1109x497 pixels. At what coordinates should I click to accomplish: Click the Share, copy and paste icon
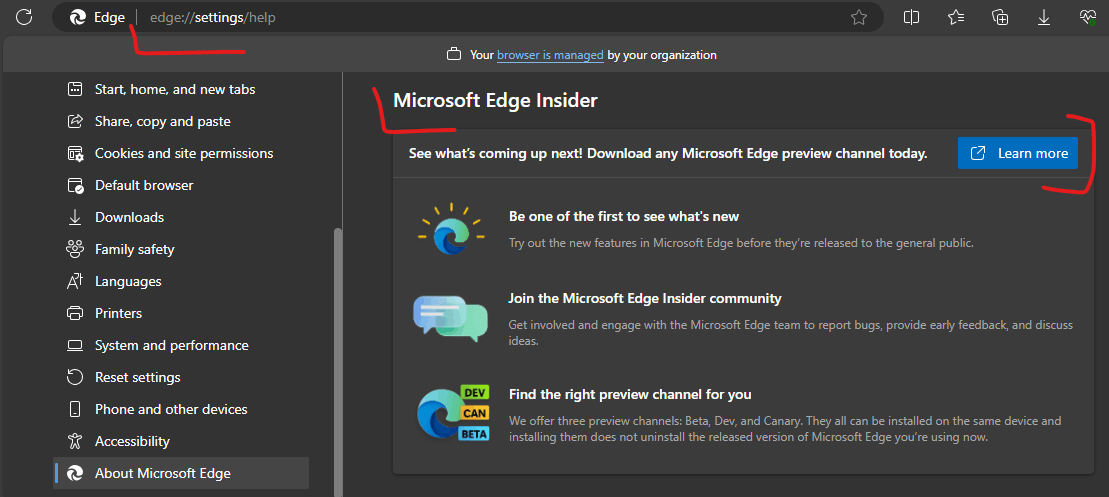75,122
